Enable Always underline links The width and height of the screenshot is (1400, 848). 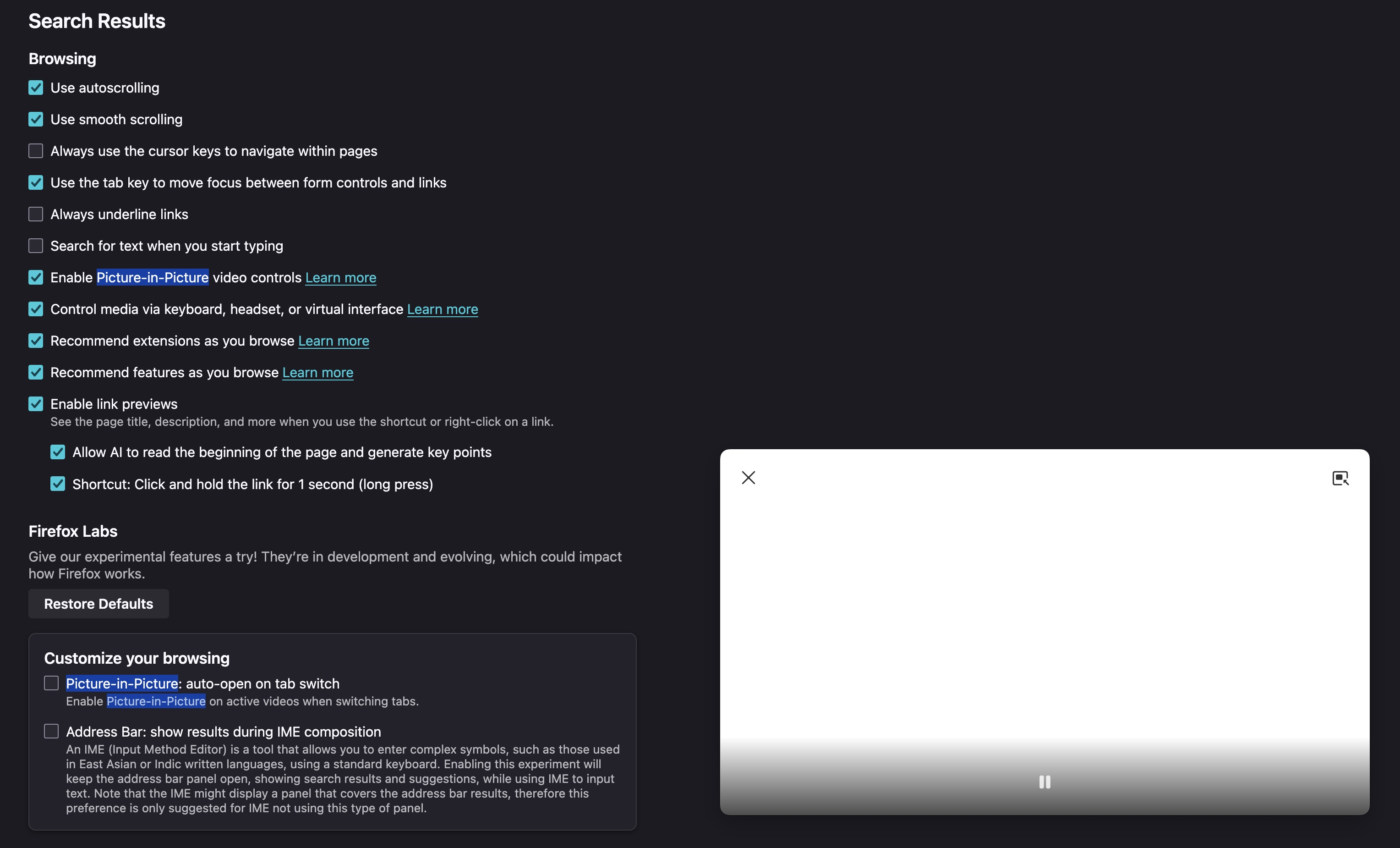point(36,214)
